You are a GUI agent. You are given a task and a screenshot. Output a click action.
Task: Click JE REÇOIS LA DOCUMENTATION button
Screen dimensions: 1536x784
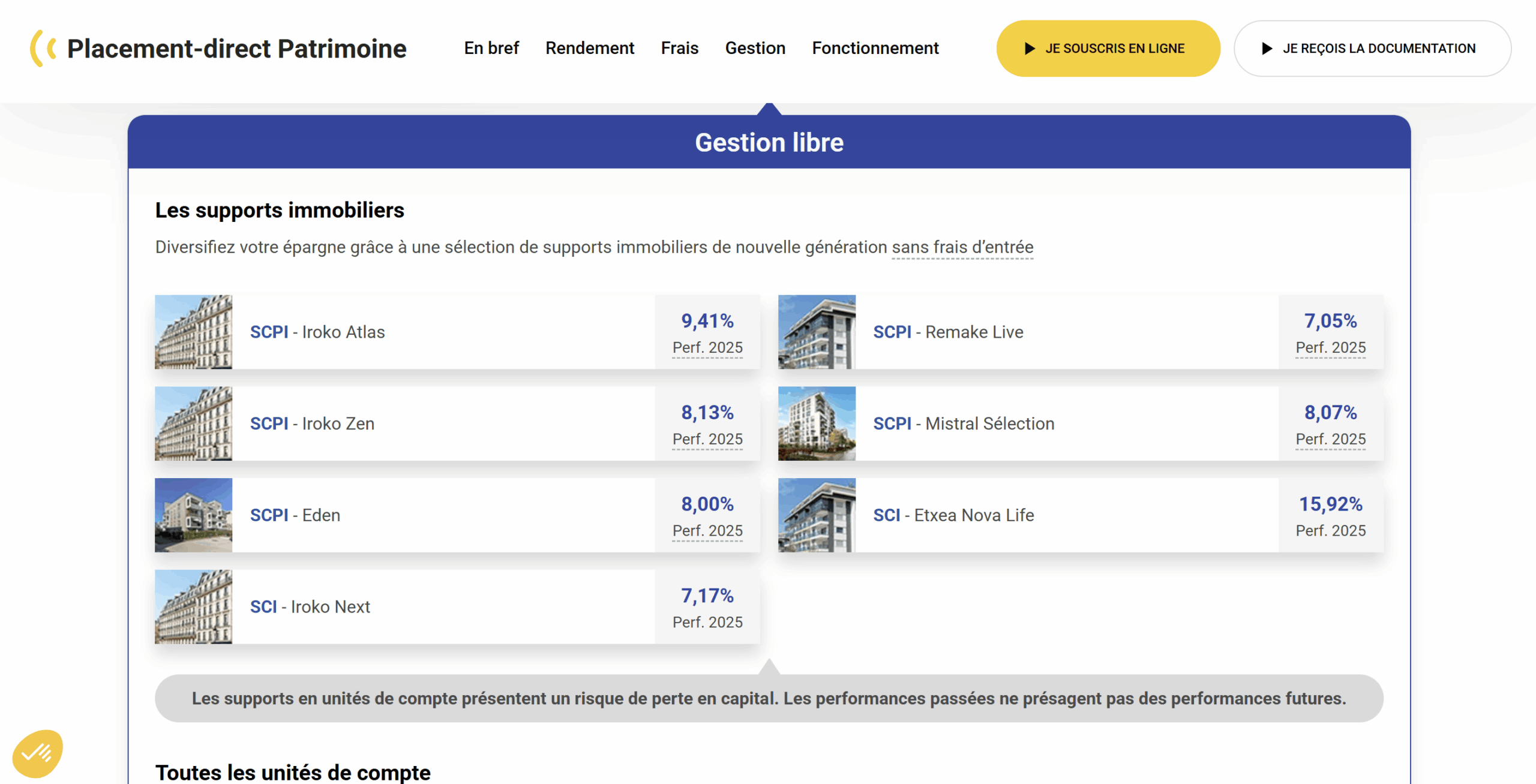coord(1372,49)
